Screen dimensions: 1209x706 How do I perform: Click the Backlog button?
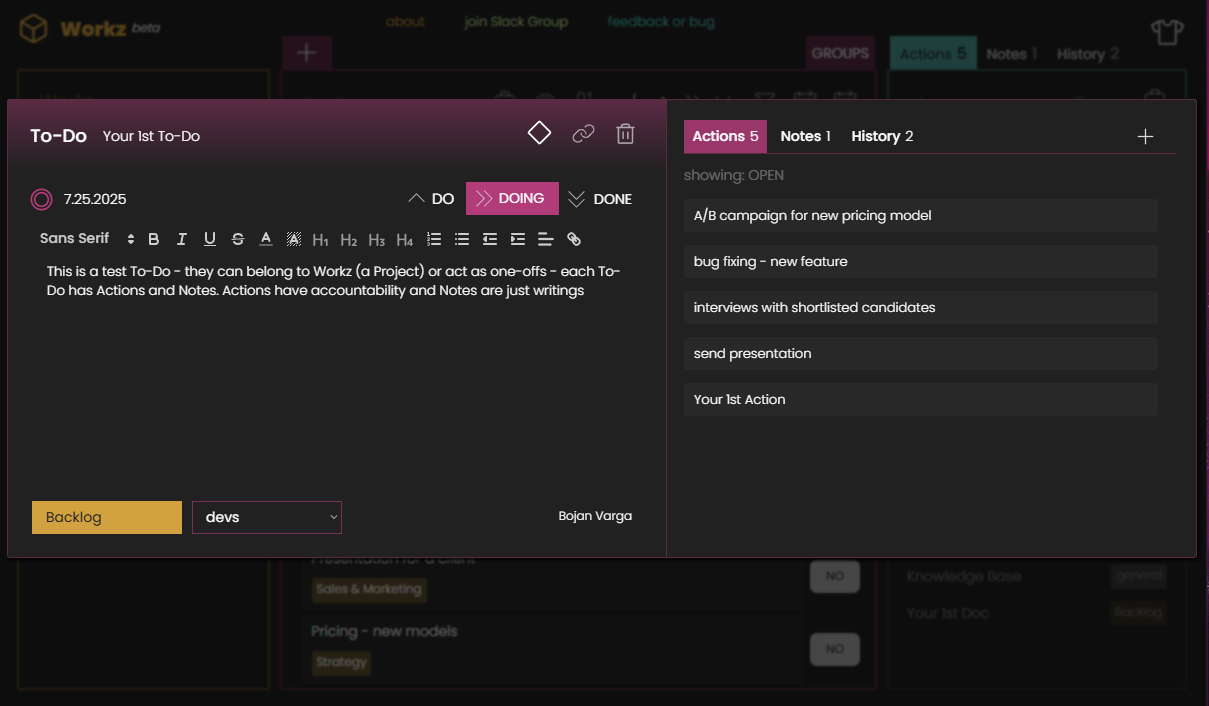(x=106, y=517)
